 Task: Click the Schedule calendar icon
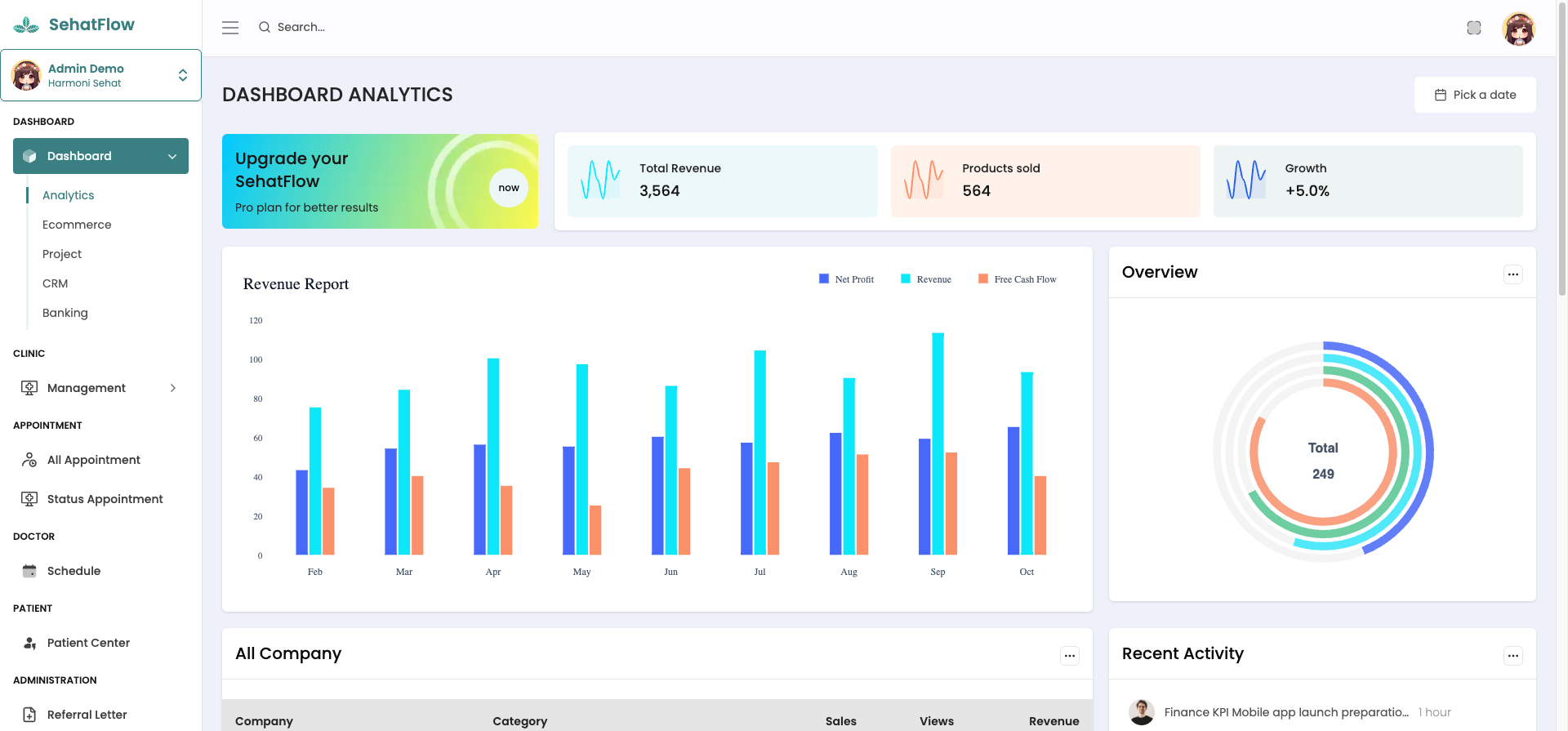pyautogui.click(x=29, y=571)
